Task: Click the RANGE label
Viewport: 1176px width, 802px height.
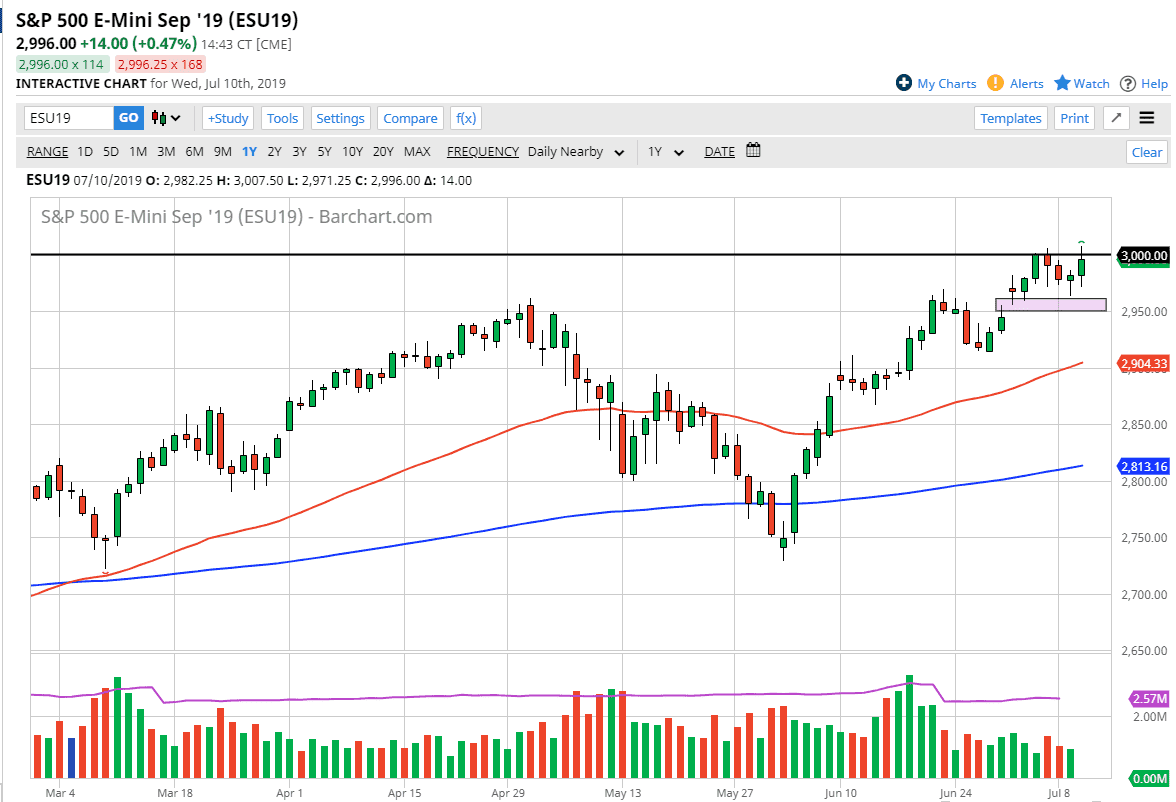Action: pos(47,152)
